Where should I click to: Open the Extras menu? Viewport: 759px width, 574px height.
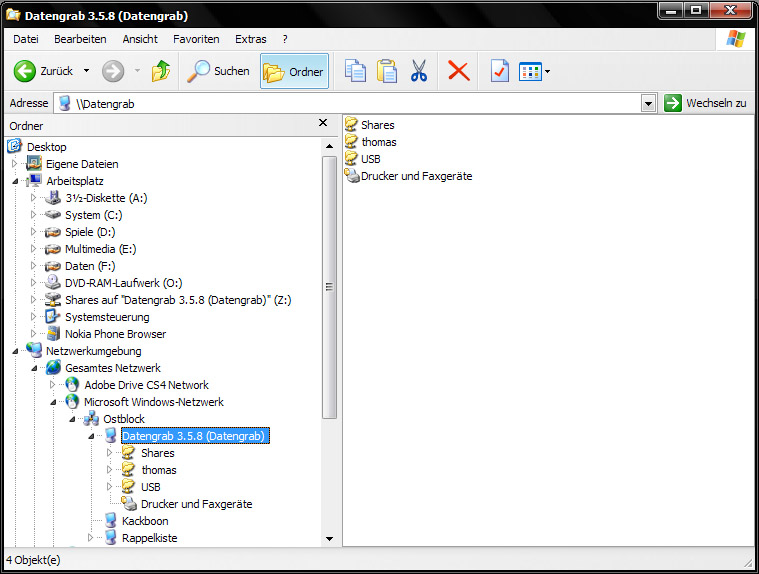[x=251, y=39]
